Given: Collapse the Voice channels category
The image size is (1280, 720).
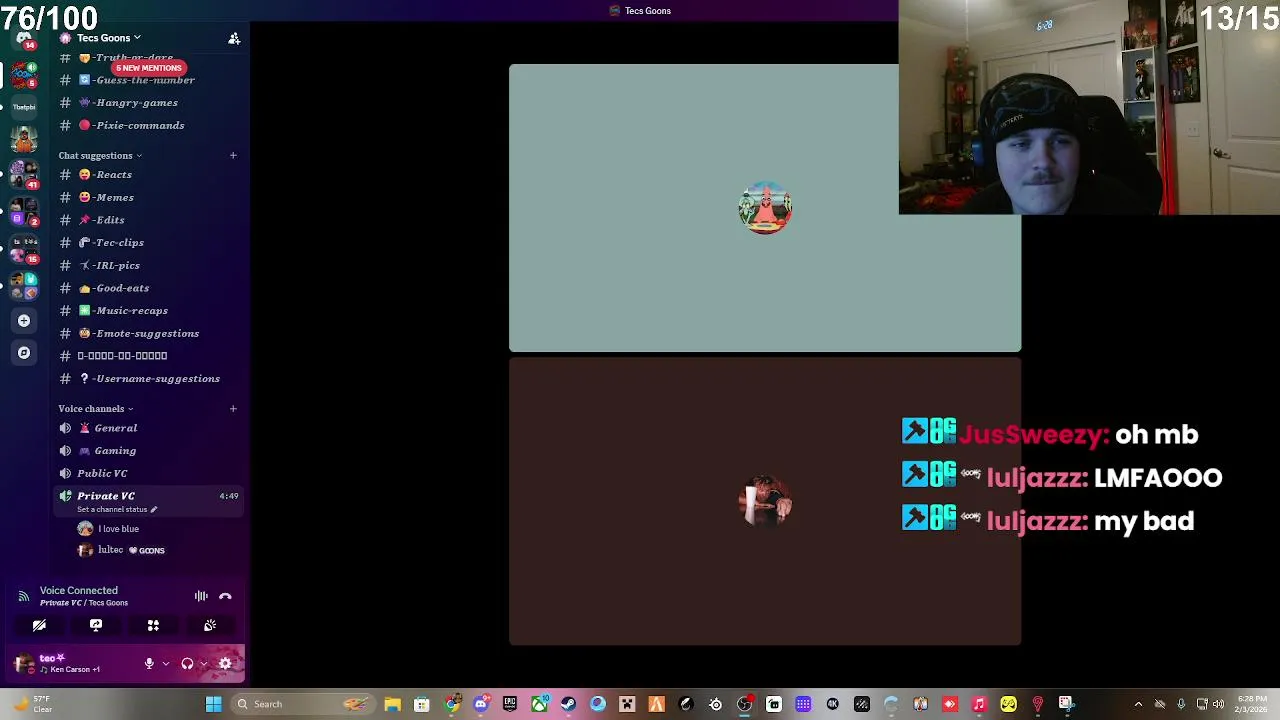Looking at the screenshot, I should (96, 409).
